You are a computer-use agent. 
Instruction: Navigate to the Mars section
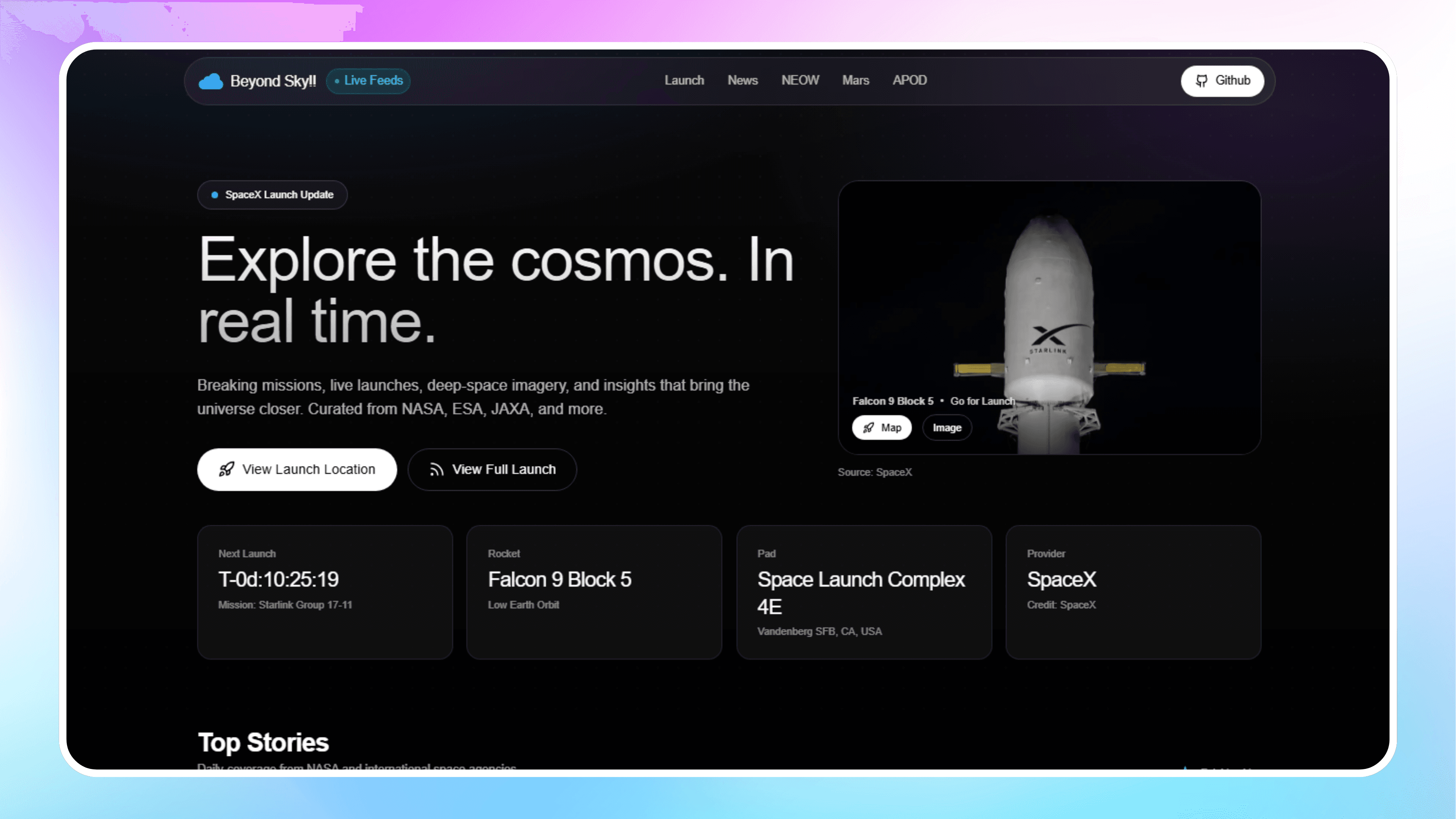pos(855,80)
